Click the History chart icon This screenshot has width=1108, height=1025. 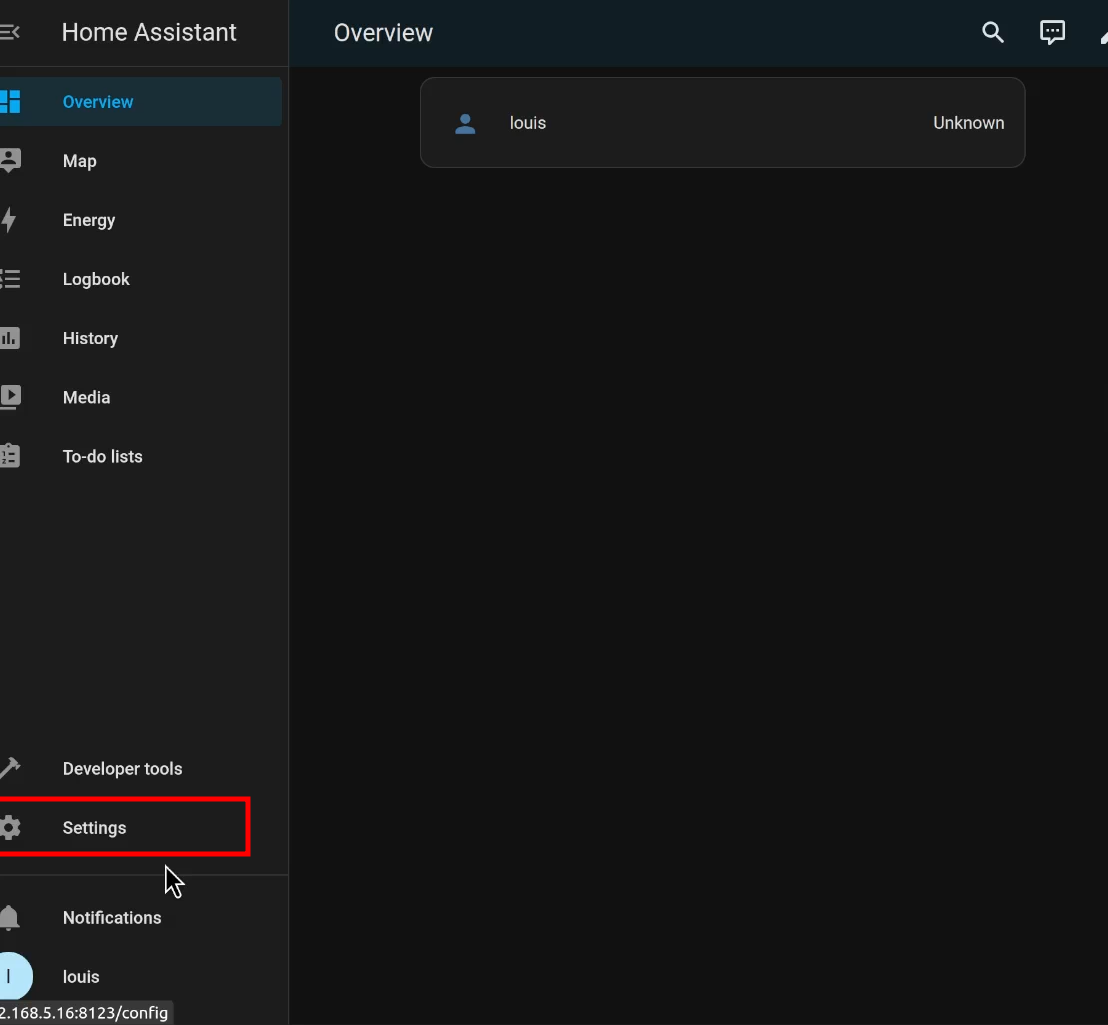pyautogui.click(x=10, y=338)
